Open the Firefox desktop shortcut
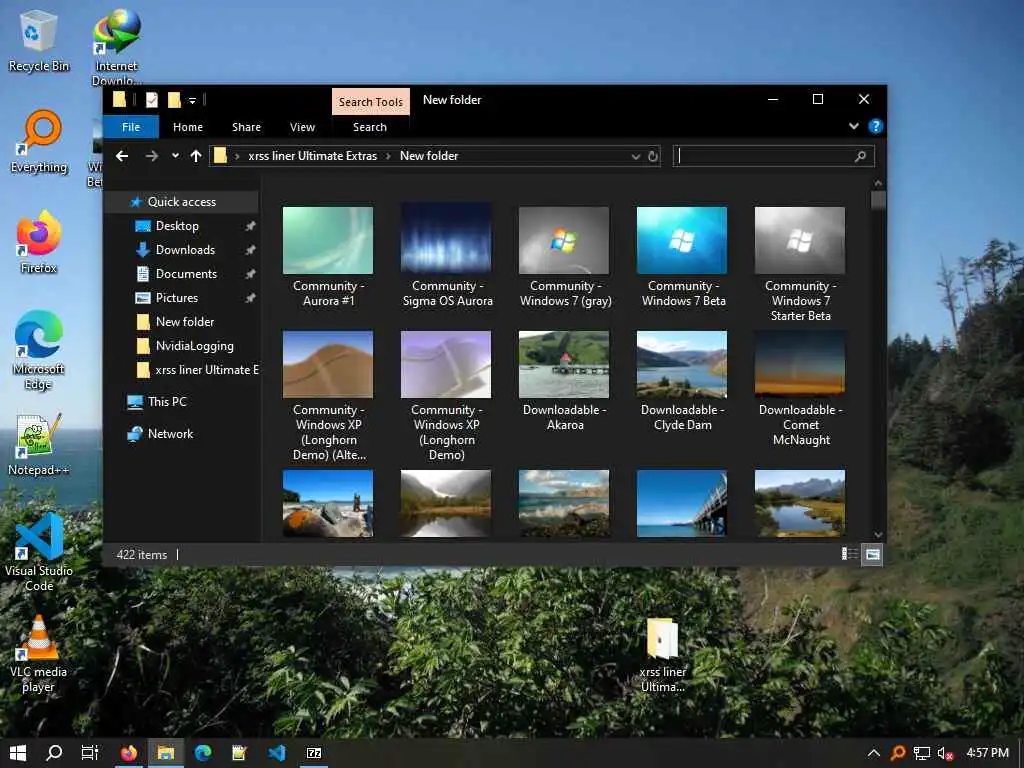The height and width of the screenshot is (768, 1024). (x=39, y=242)
